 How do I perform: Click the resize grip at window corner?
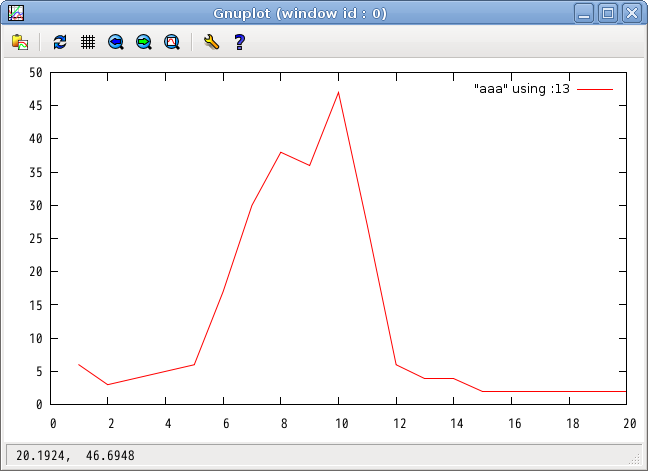click(x=635, y=458)
